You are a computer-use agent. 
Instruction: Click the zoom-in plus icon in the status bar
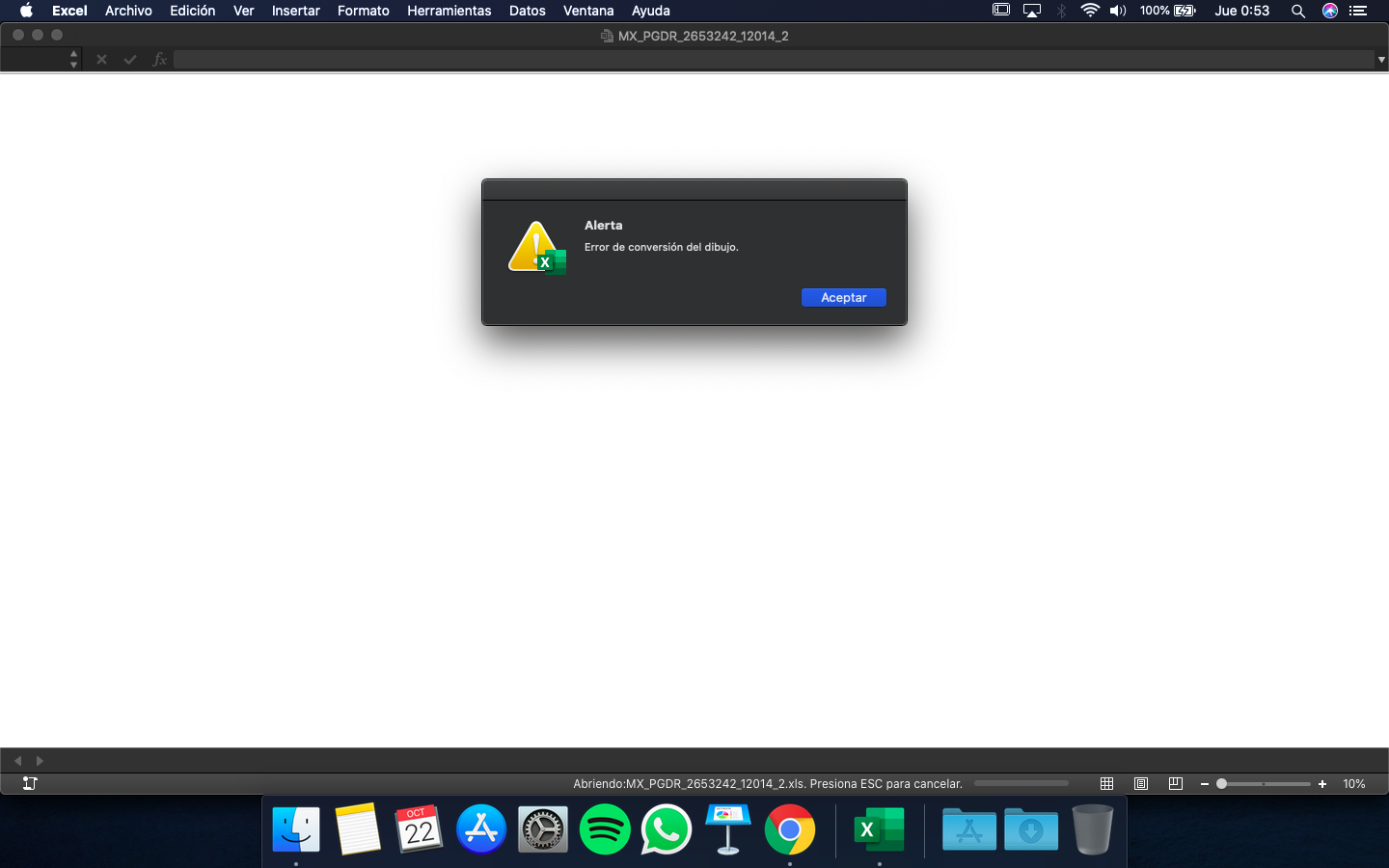pyautogui.click(x=1321, y=784)
